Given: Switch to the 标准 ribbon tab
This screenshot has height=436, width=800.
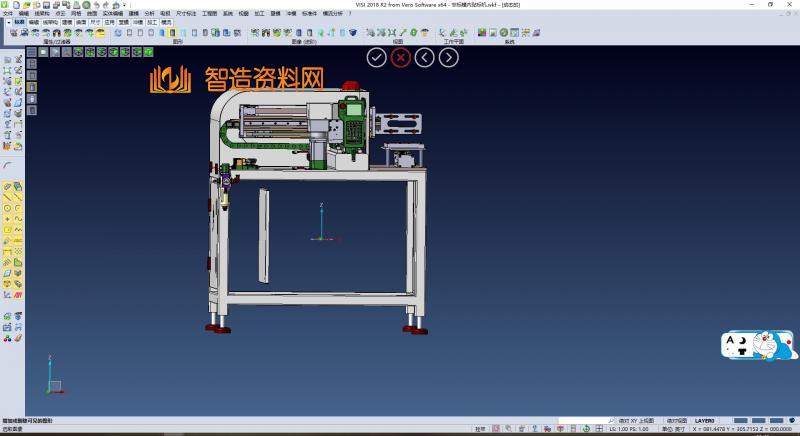Looking at the screenshot, I should coord(19,21).
